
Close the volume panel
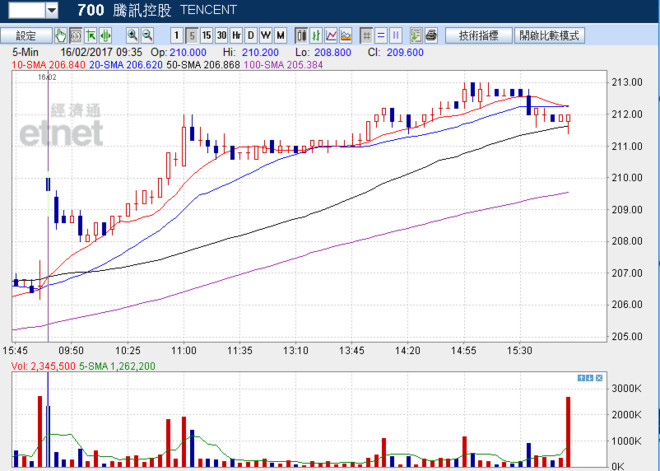[599, 378]
